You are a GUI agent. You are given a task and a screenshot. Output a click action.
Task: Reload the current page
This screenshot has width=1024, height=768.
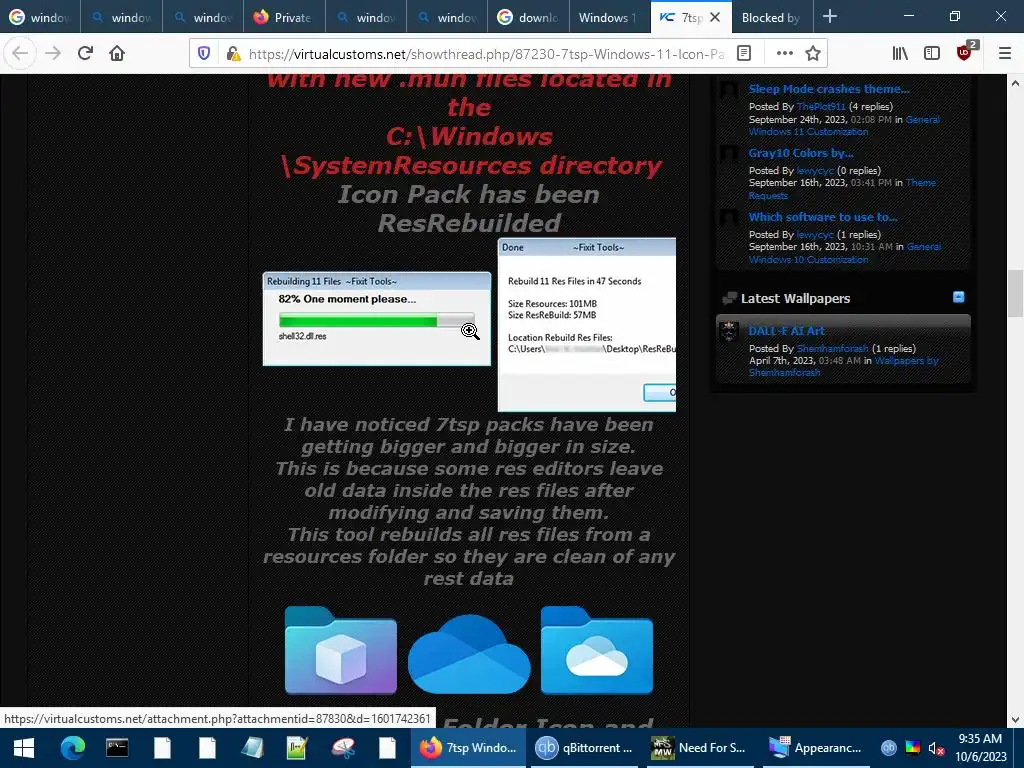[x=85, y=53]
